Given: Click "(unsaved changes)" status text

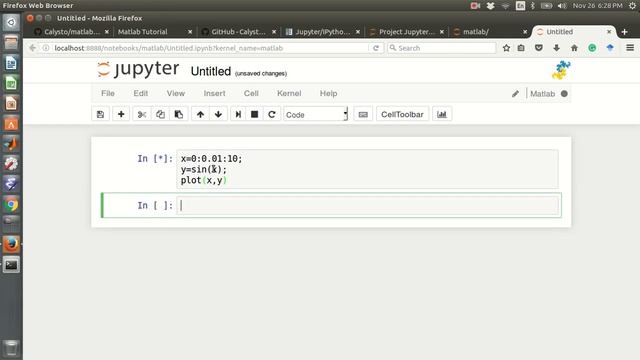Looking at the screenshot, I should pos(261,73).
